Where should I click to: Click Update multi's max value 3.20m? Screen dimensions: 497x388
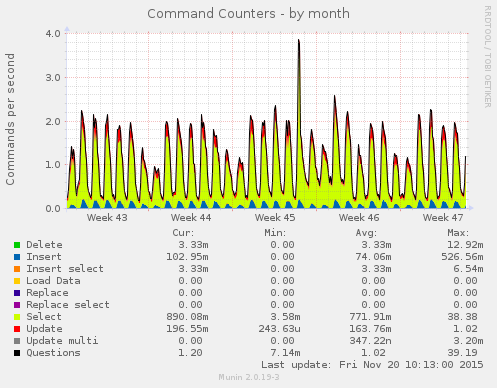(468, 341)
